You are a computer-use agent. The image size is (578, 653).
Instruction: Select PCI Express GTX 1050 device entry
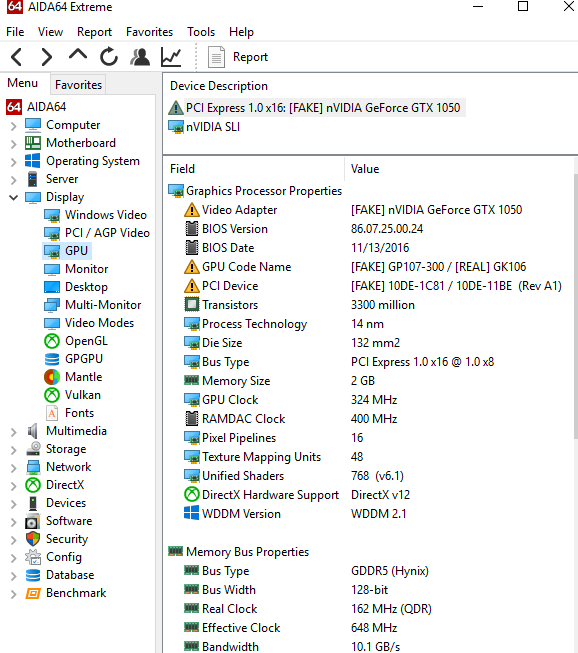coord(315,108)
